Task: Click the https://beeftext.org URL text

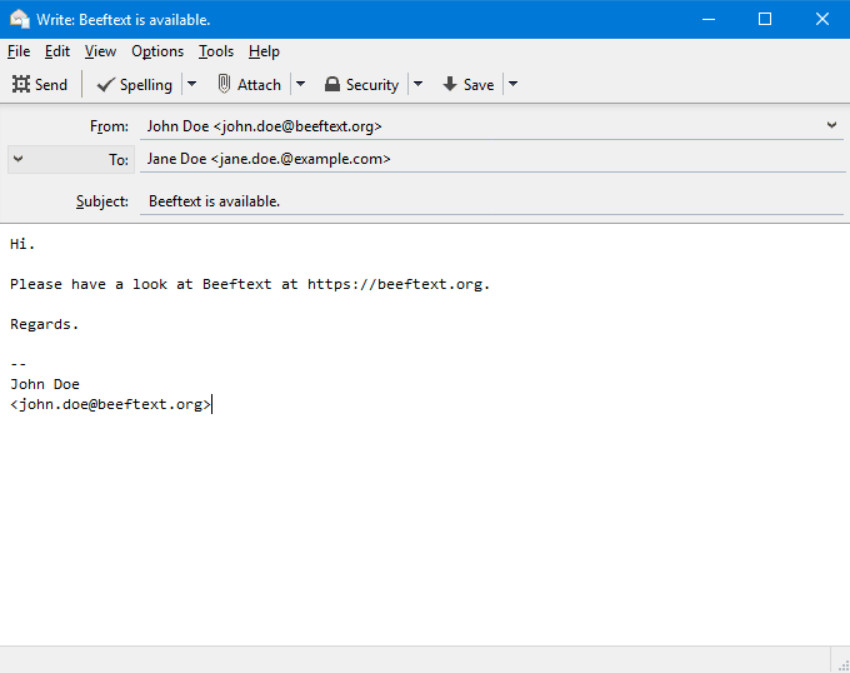Action: [x=395, y=284]
